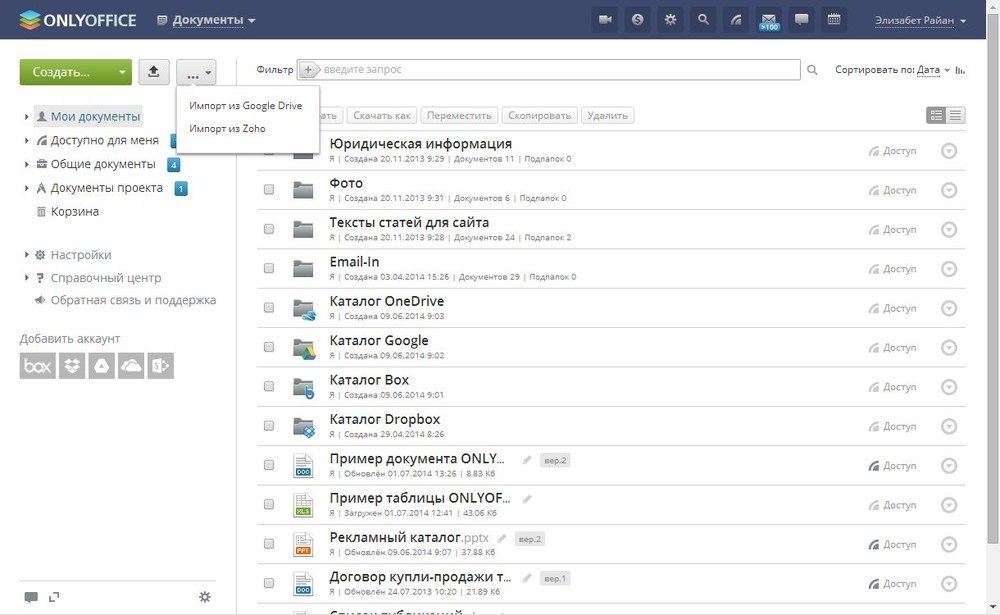Select the Каталог Dropbox checkbox
The width and height of the screenshot is (1000, 615).
269,426
